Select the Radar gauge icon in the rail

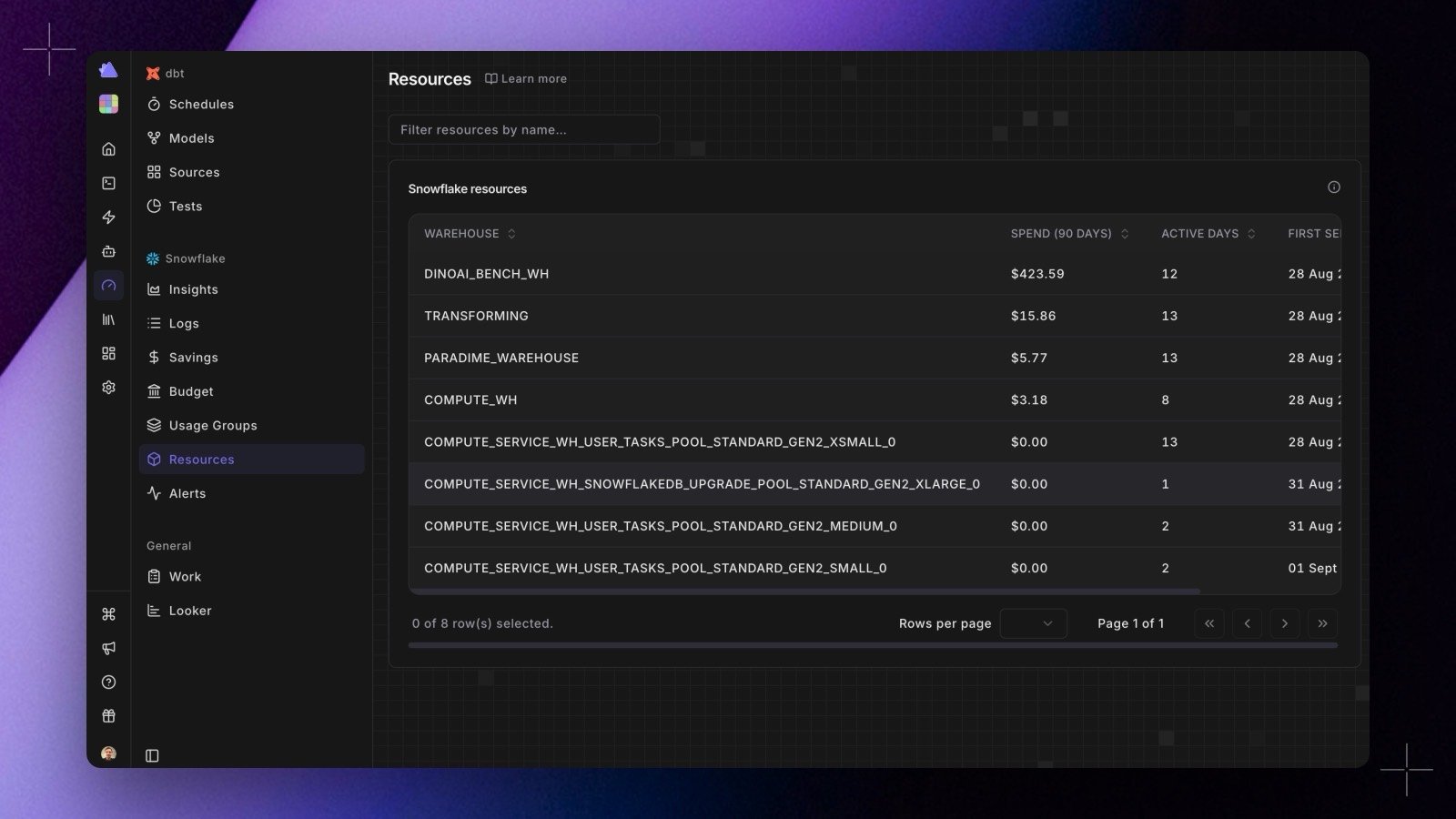coord(108,286)
